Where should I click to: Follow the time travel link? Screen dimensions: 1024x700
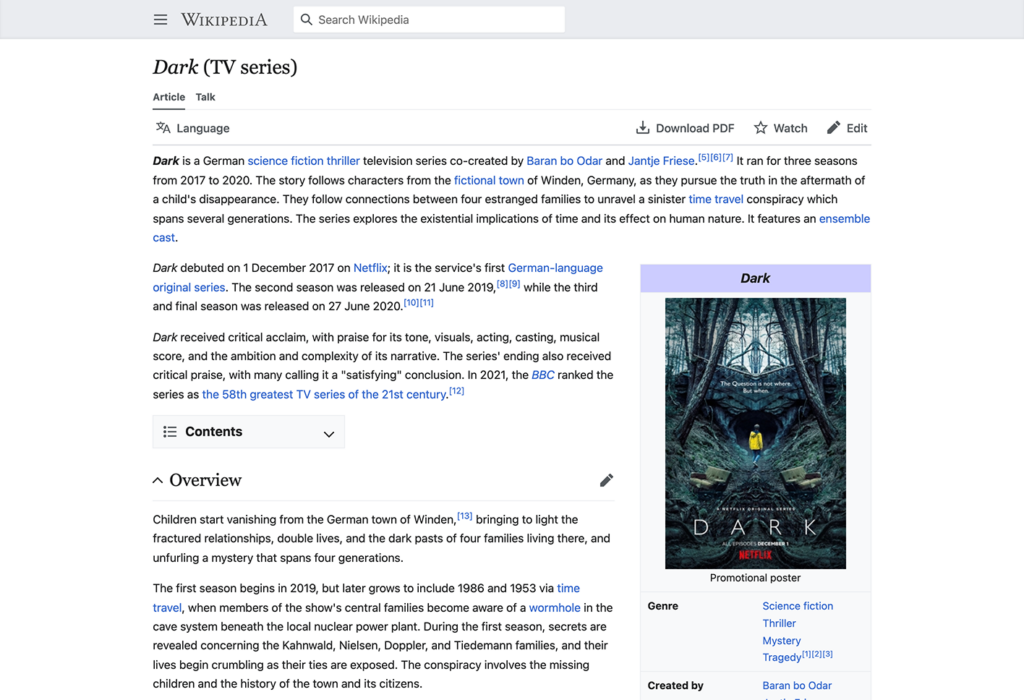pos(714,199)
